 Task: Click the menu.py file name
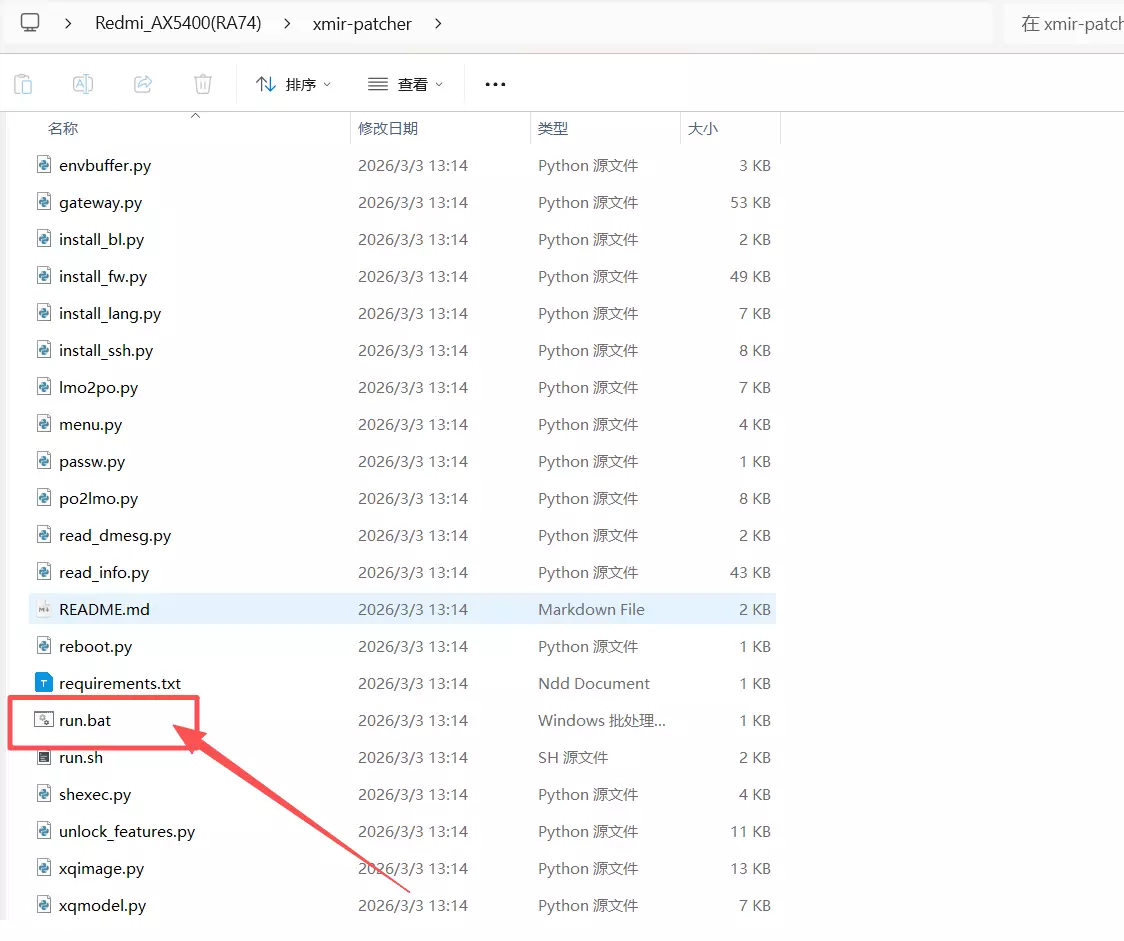(90, 425)
